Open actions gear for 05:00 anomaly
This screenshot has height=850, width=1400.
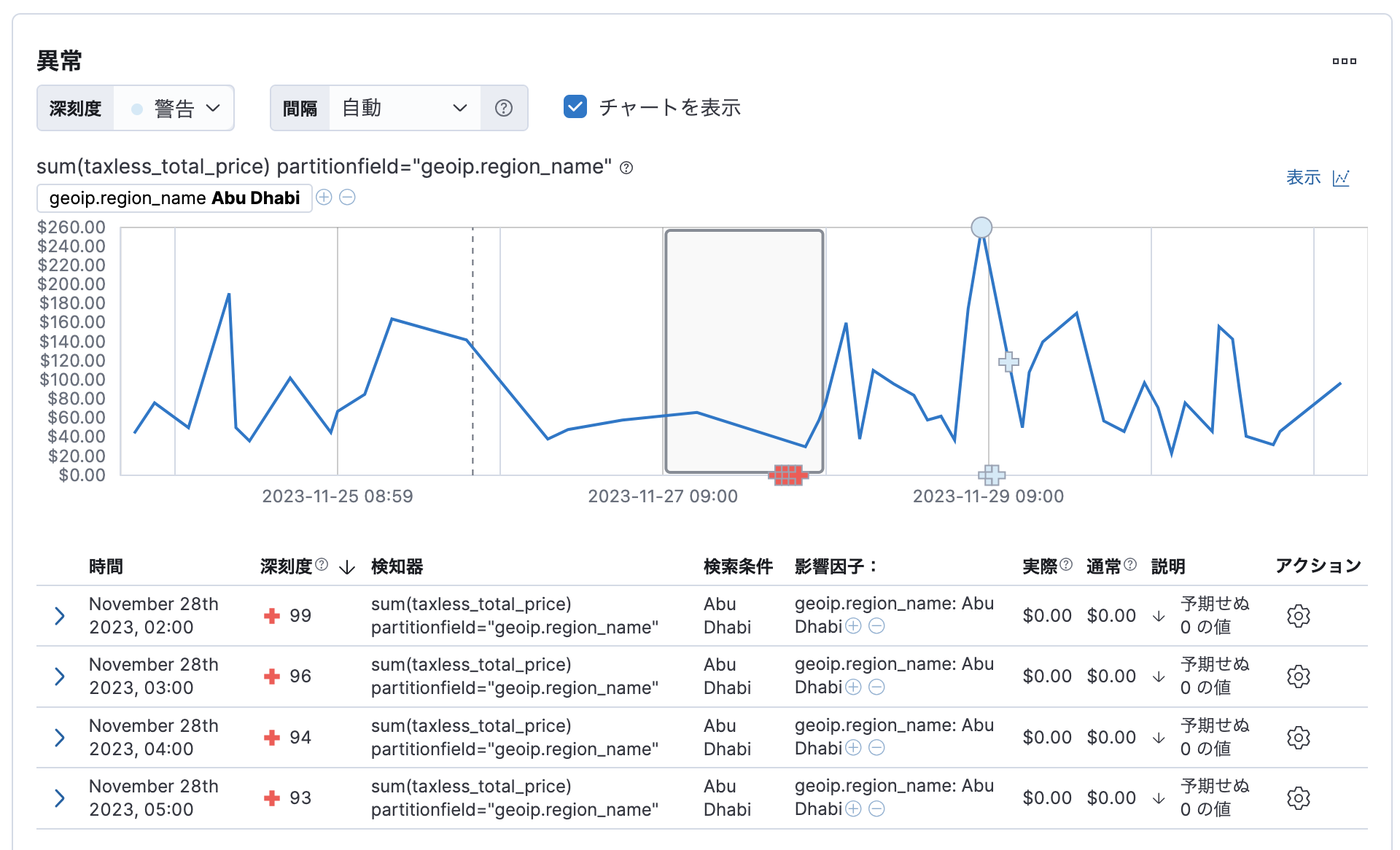click(x=1298, y=798)
